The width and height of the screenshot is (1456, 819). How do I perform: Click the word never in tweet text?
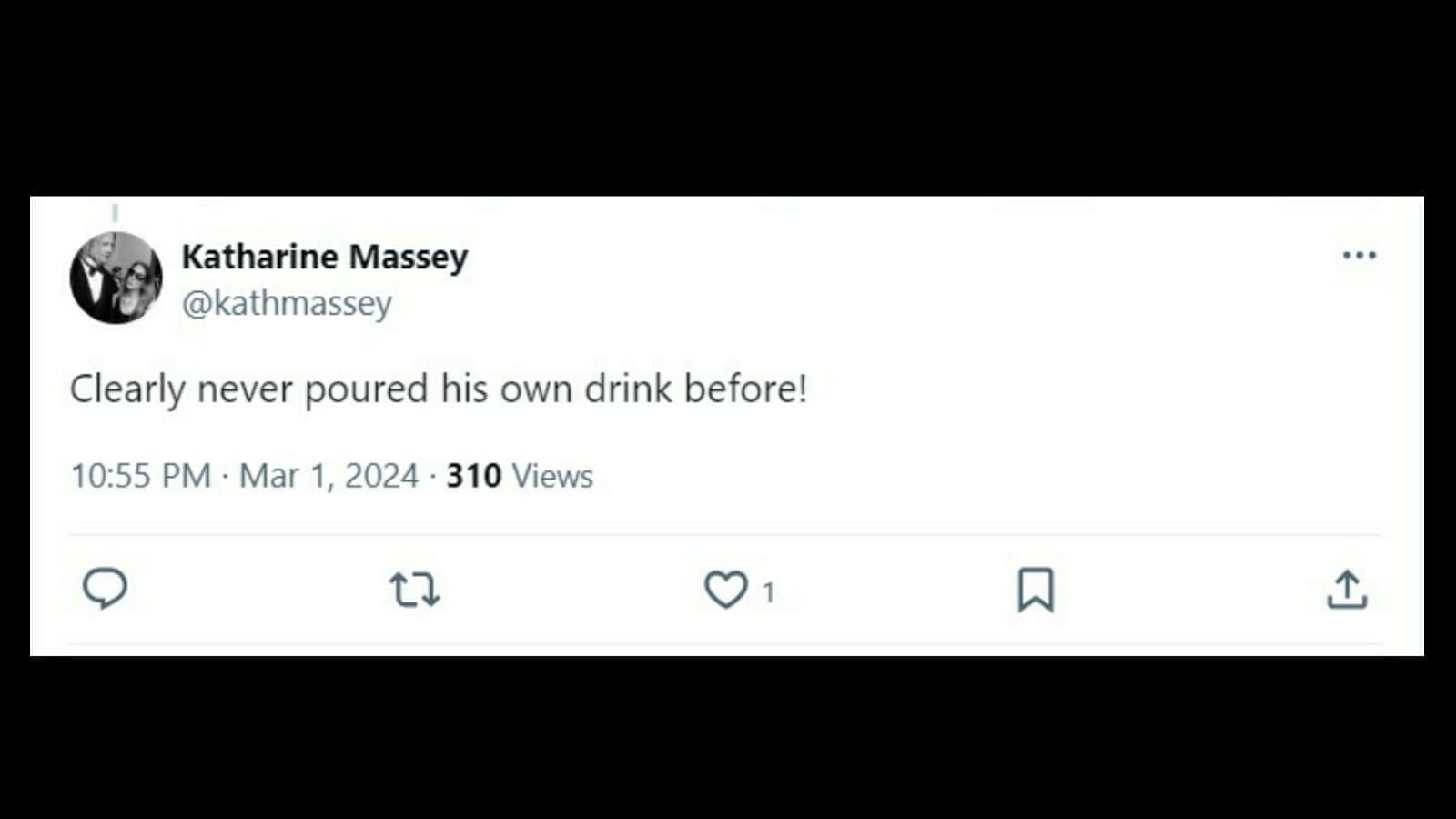pyautogui.click(x=245, y=390)
